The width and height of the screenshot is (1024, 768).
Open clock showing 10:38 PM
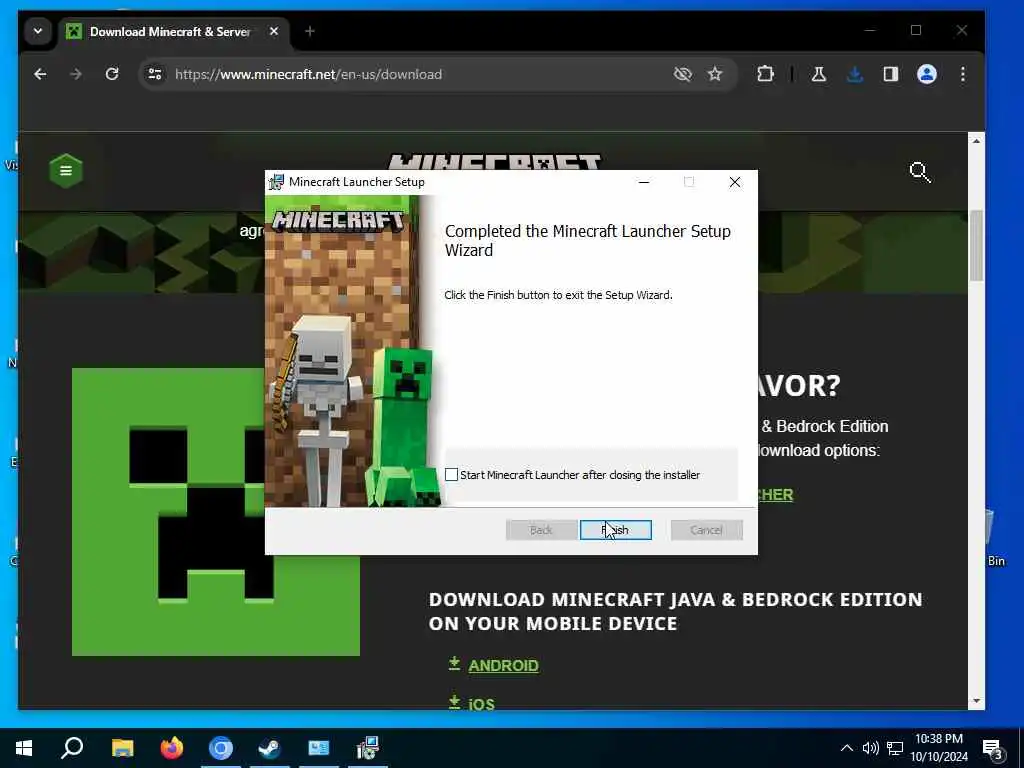click(939, 748)
